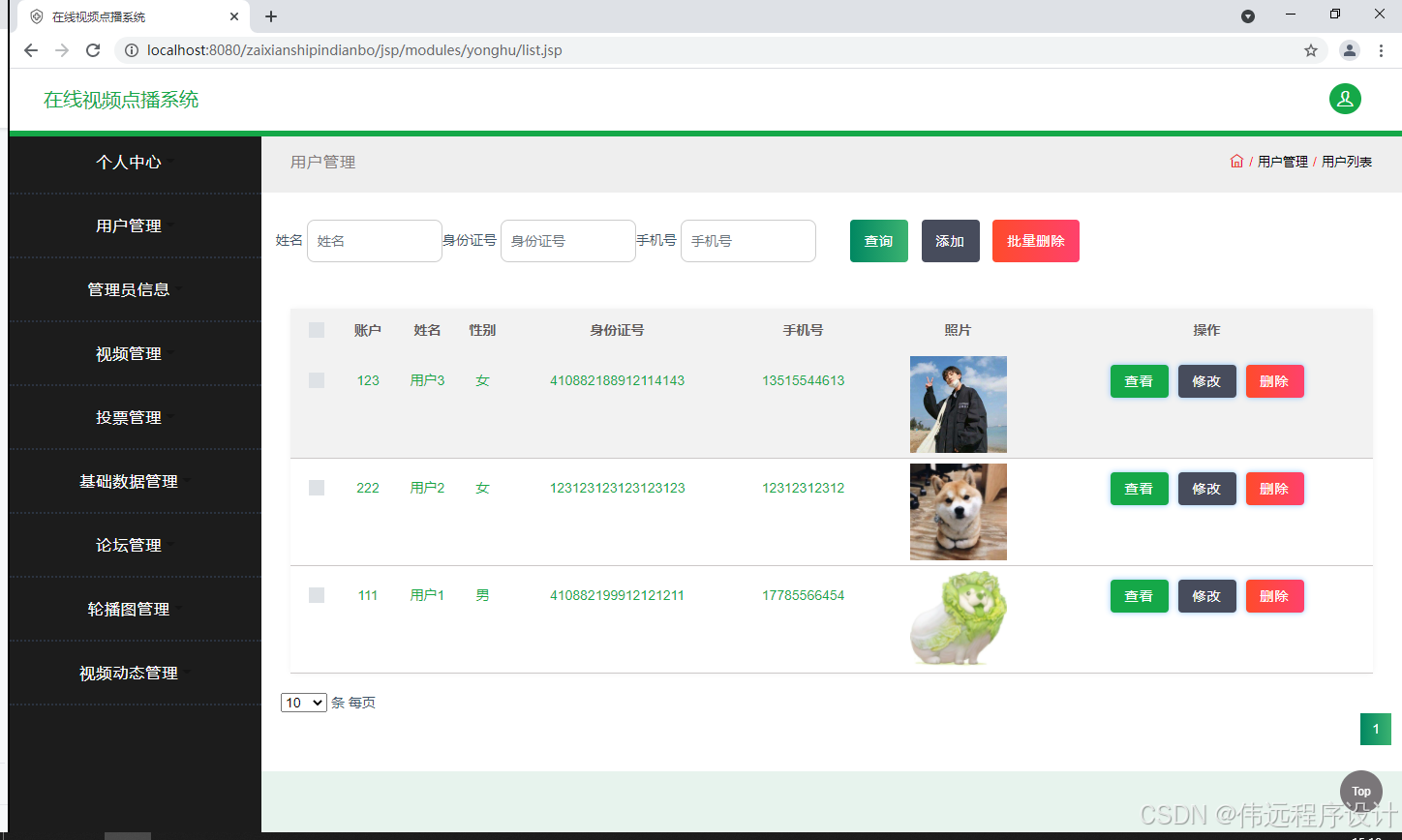The image size is (1402, 840).
Task: Click phone number 12312312312
Action: pos(804,488)
